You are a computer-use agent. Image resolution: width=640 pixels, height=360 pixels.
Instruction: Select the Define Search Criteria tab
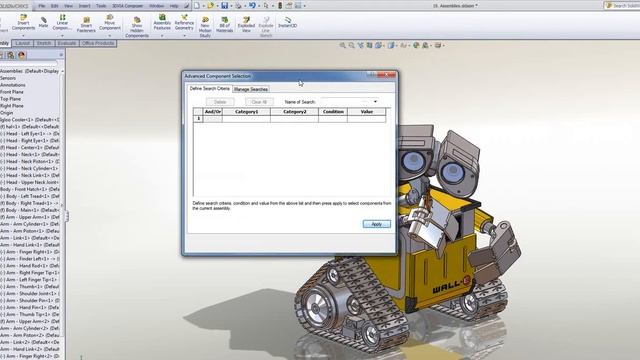[209, 89]
